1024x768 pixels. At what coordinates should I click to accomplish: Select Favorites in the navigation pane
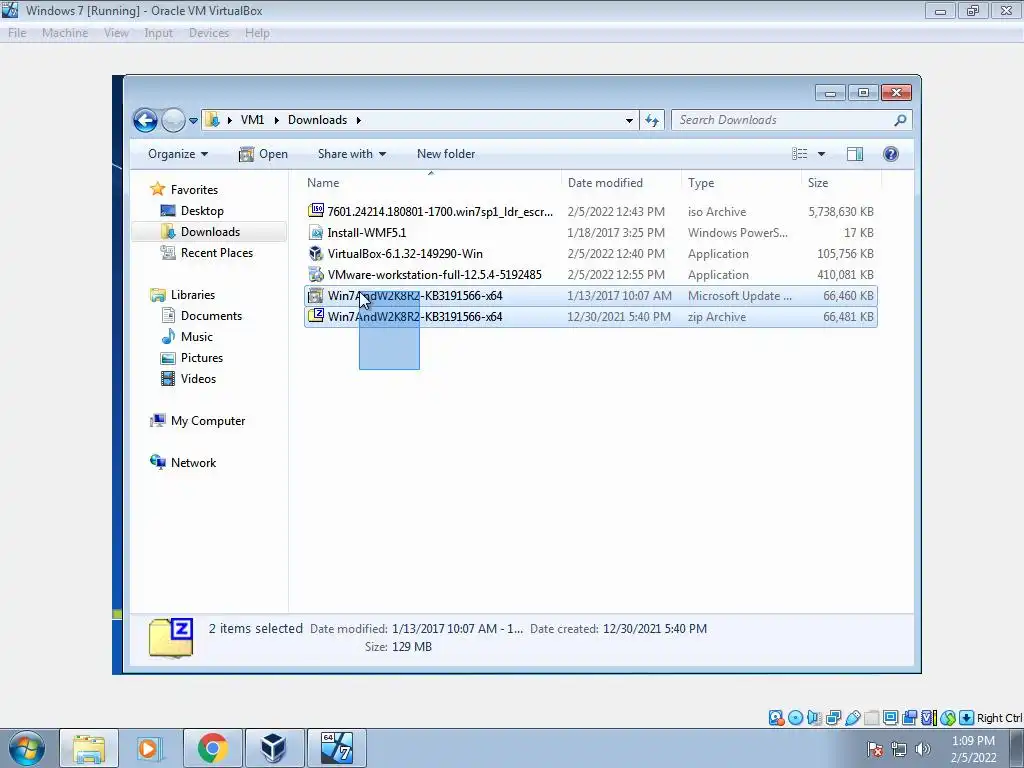click(194, 189)
